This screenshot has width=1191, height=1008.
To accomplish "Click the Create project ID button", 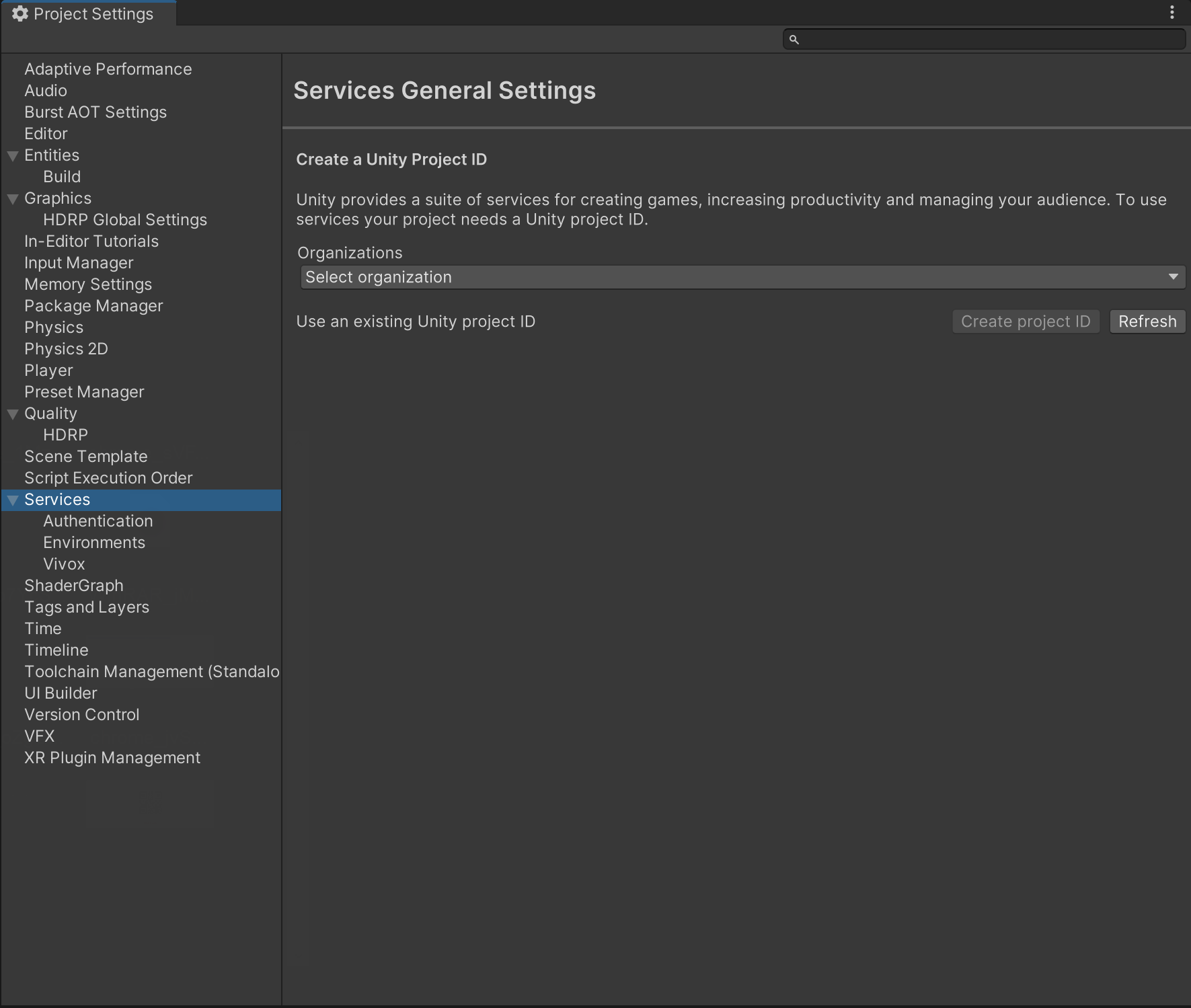I will click(1026, 321).
